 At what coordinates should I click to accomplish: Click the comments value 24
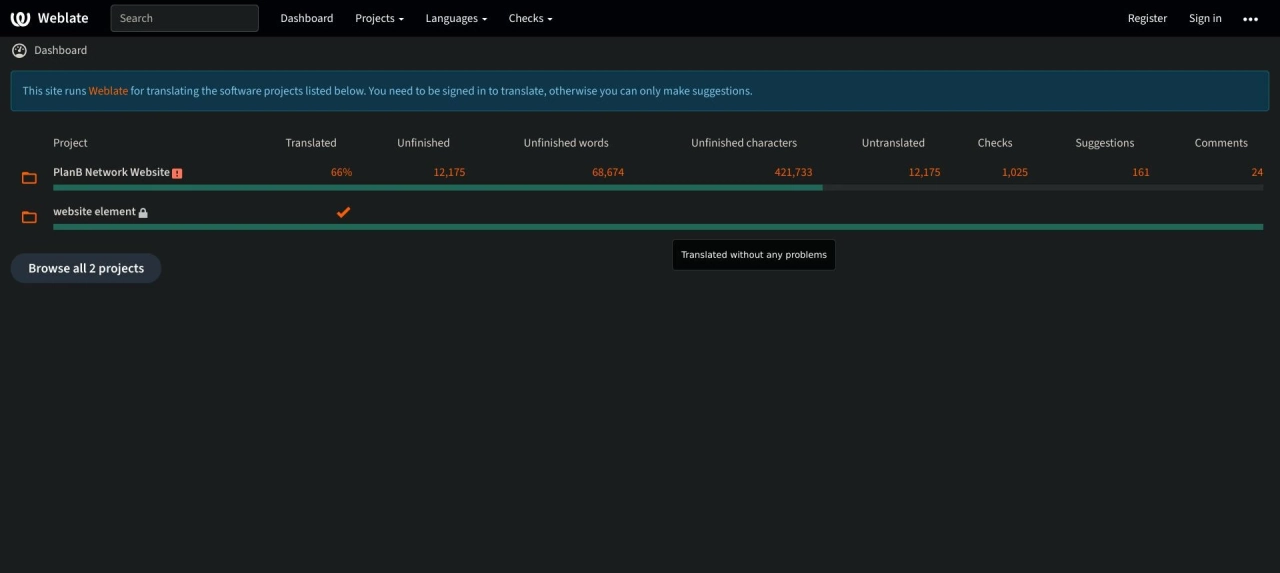point(1257,172)
